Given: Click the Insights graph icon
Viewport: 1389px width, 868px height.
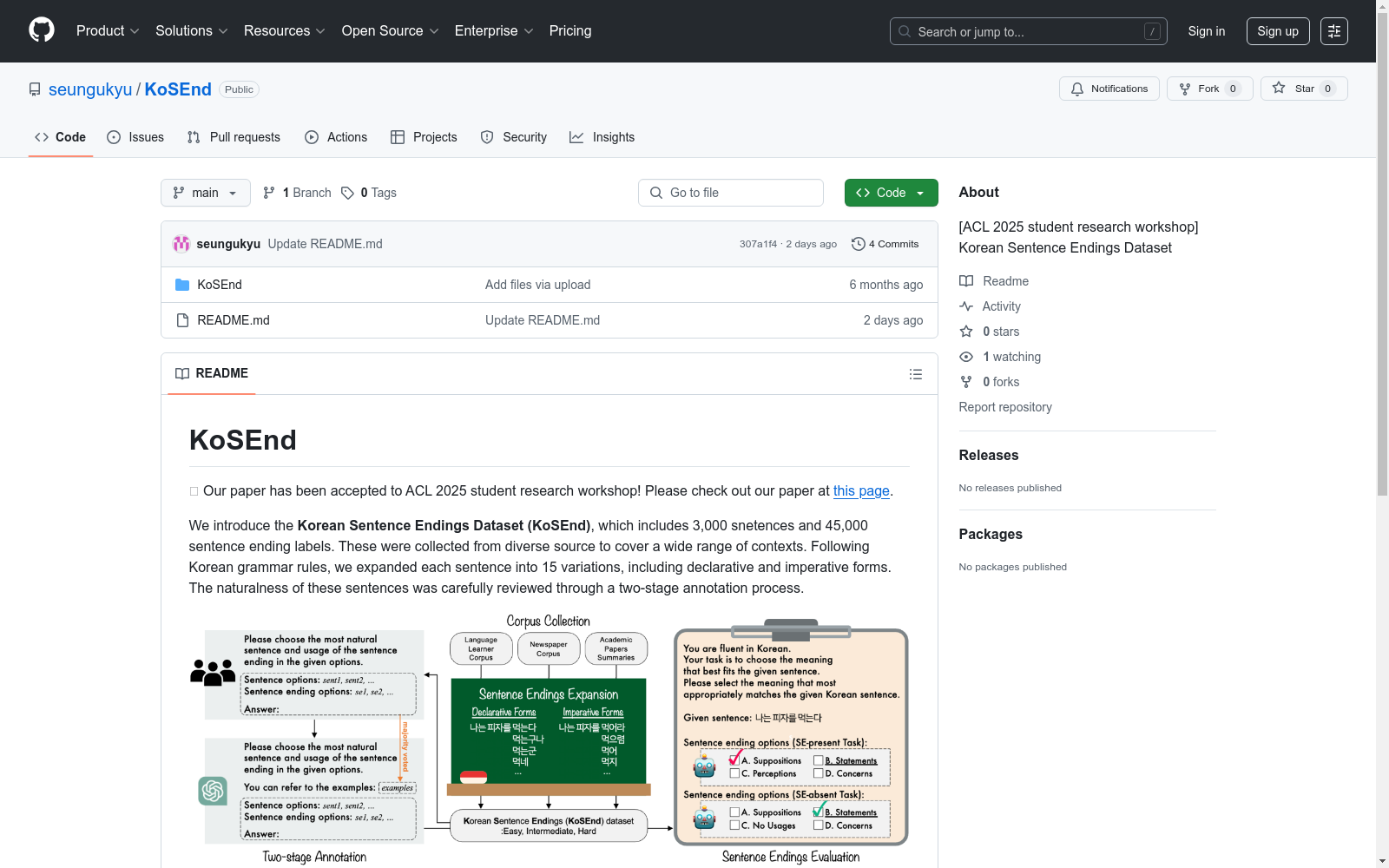Looking at the screenshot, I should [576, 137].
